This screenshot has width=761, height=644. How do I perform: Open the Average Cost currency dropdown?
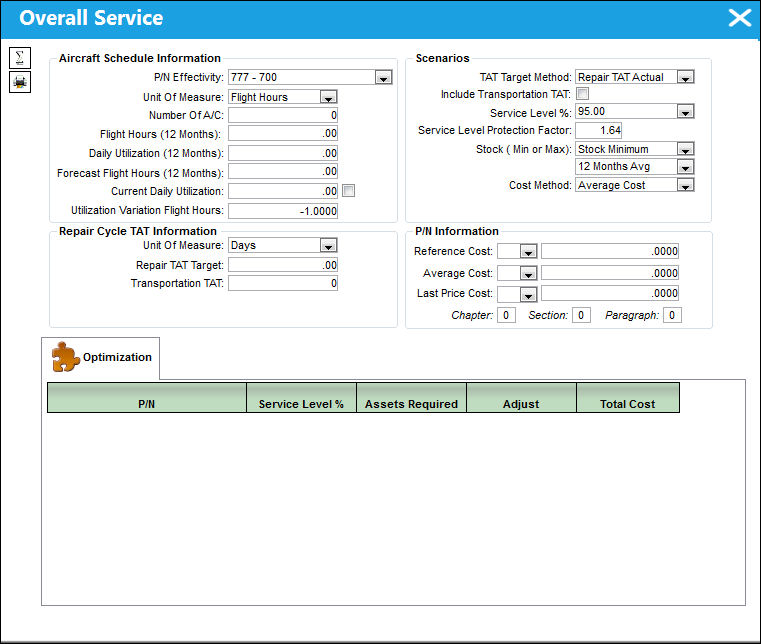coord(528,273)
